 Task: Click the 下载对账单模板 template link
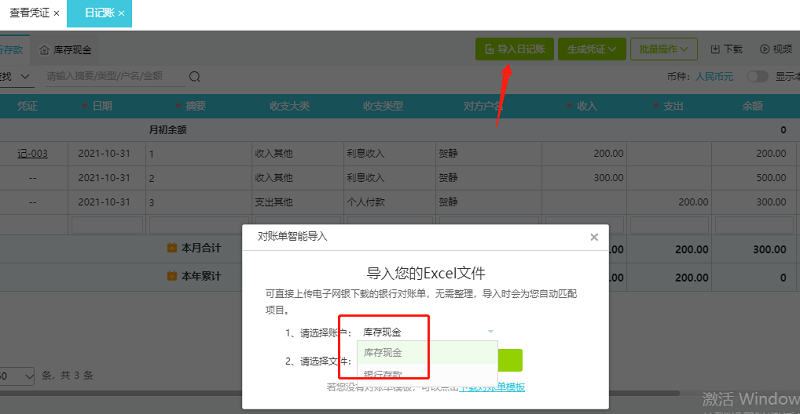(x=492, y=387)
